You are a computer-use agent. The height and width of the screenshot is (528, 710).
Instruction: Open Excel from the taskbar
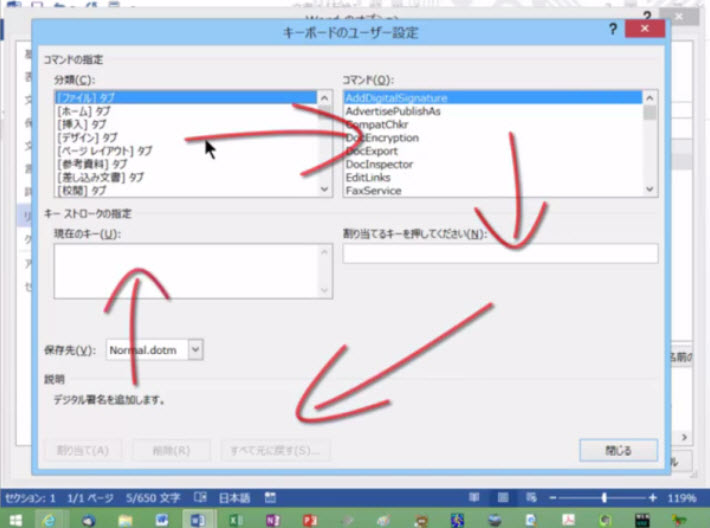tap(236, 519)
